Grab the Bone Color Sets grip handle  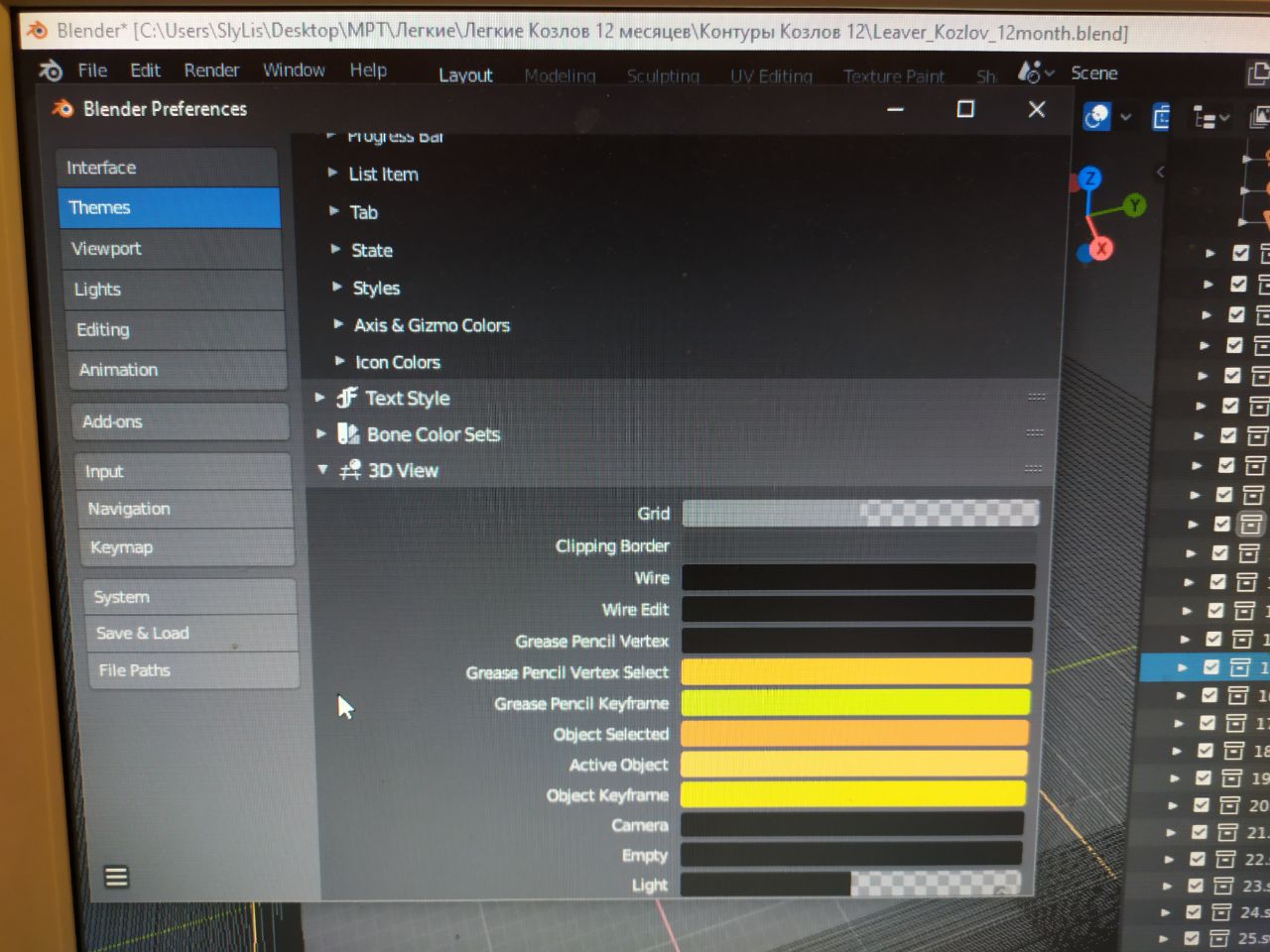click(x=1035, y=432)
